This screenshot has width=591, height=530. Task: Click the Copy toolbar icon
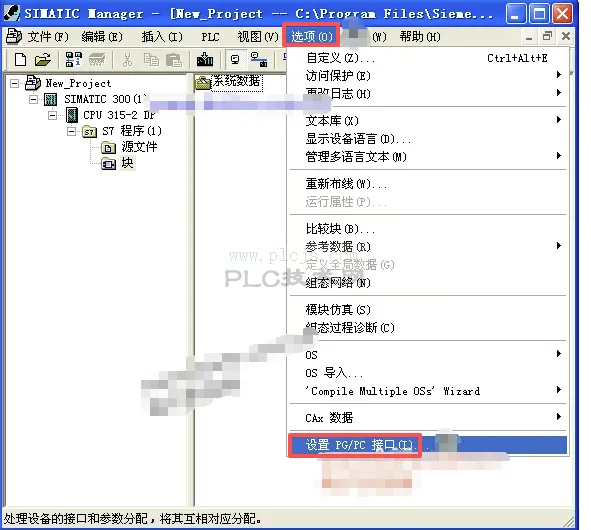tap(151, 60)
